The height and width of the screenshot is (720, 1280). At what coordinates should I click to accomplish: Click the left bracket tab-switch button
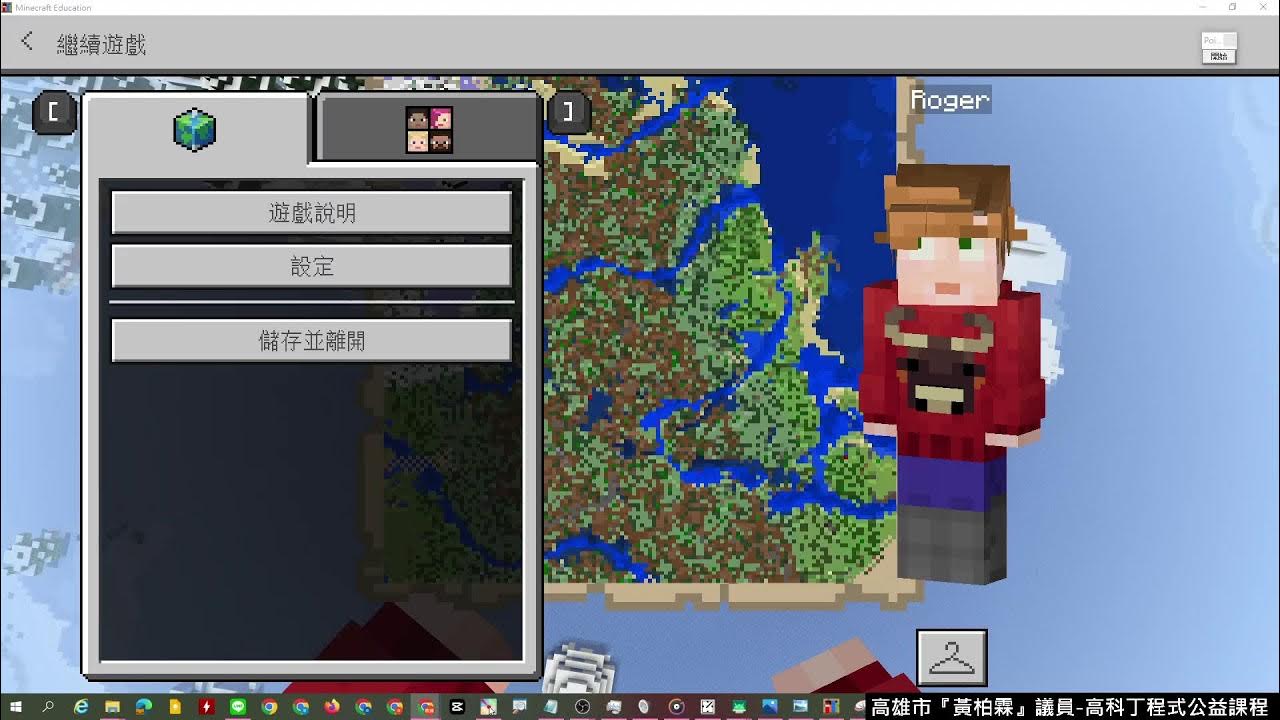54,113
